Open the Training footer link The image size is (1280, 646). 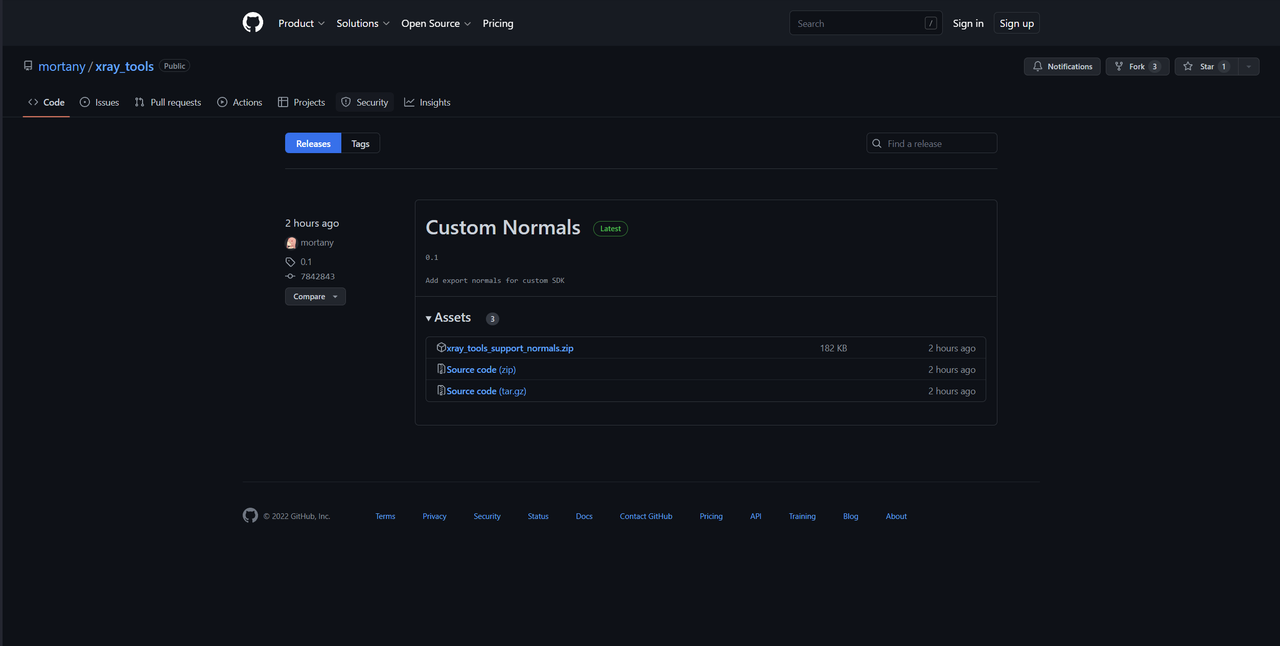[x=802, y=516]
